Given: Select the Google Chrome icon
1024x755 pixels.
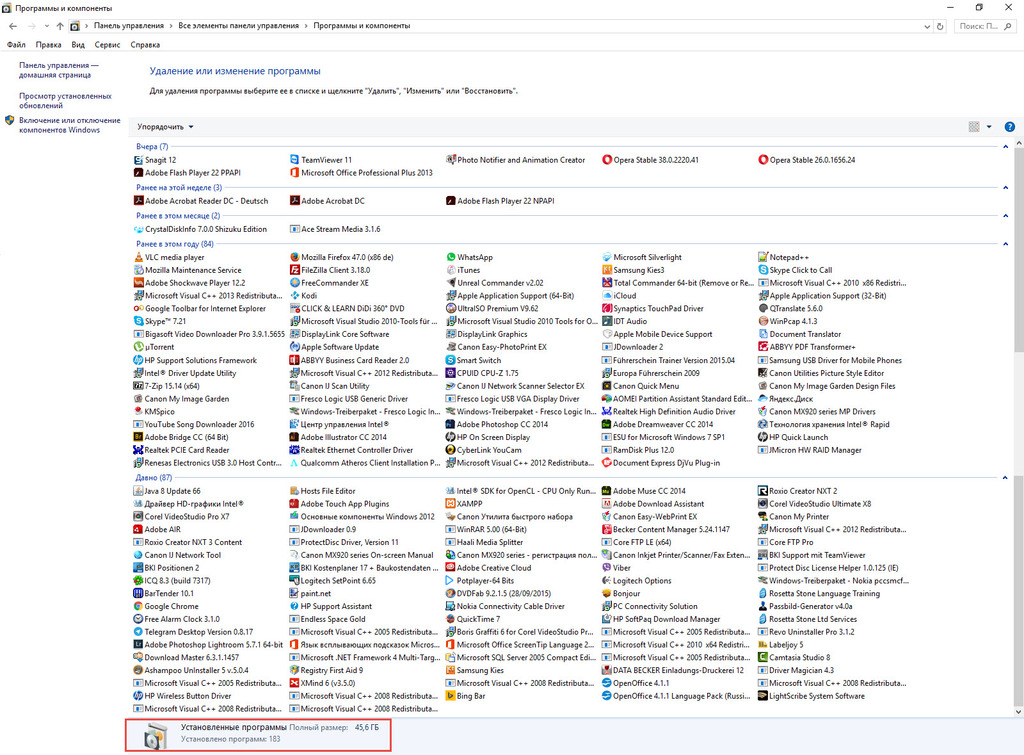Looking at the screenshot, I should point(138,607).
